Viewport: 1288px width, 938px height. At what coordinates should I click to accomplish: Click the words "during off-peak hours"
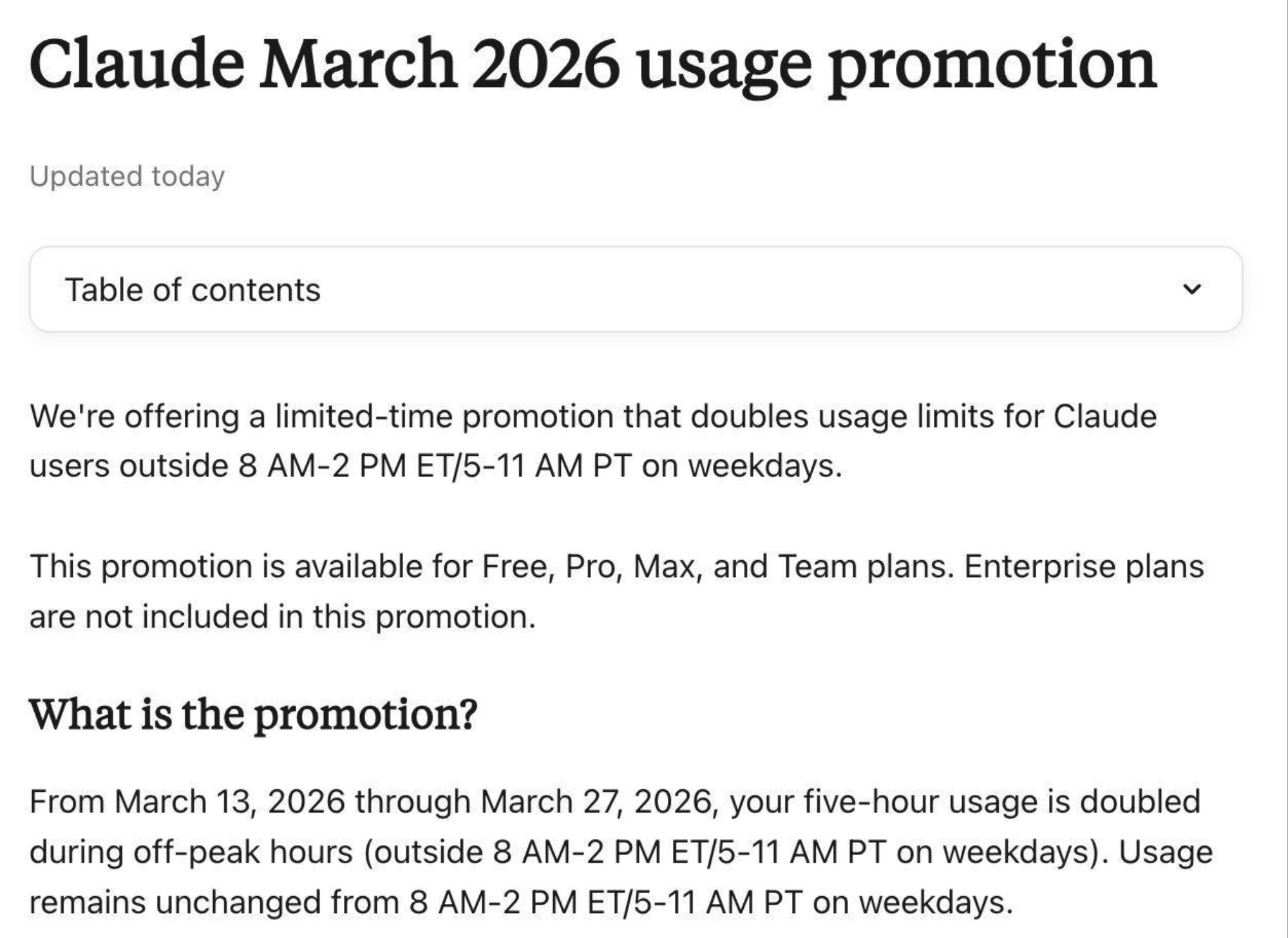click(191, 852)
